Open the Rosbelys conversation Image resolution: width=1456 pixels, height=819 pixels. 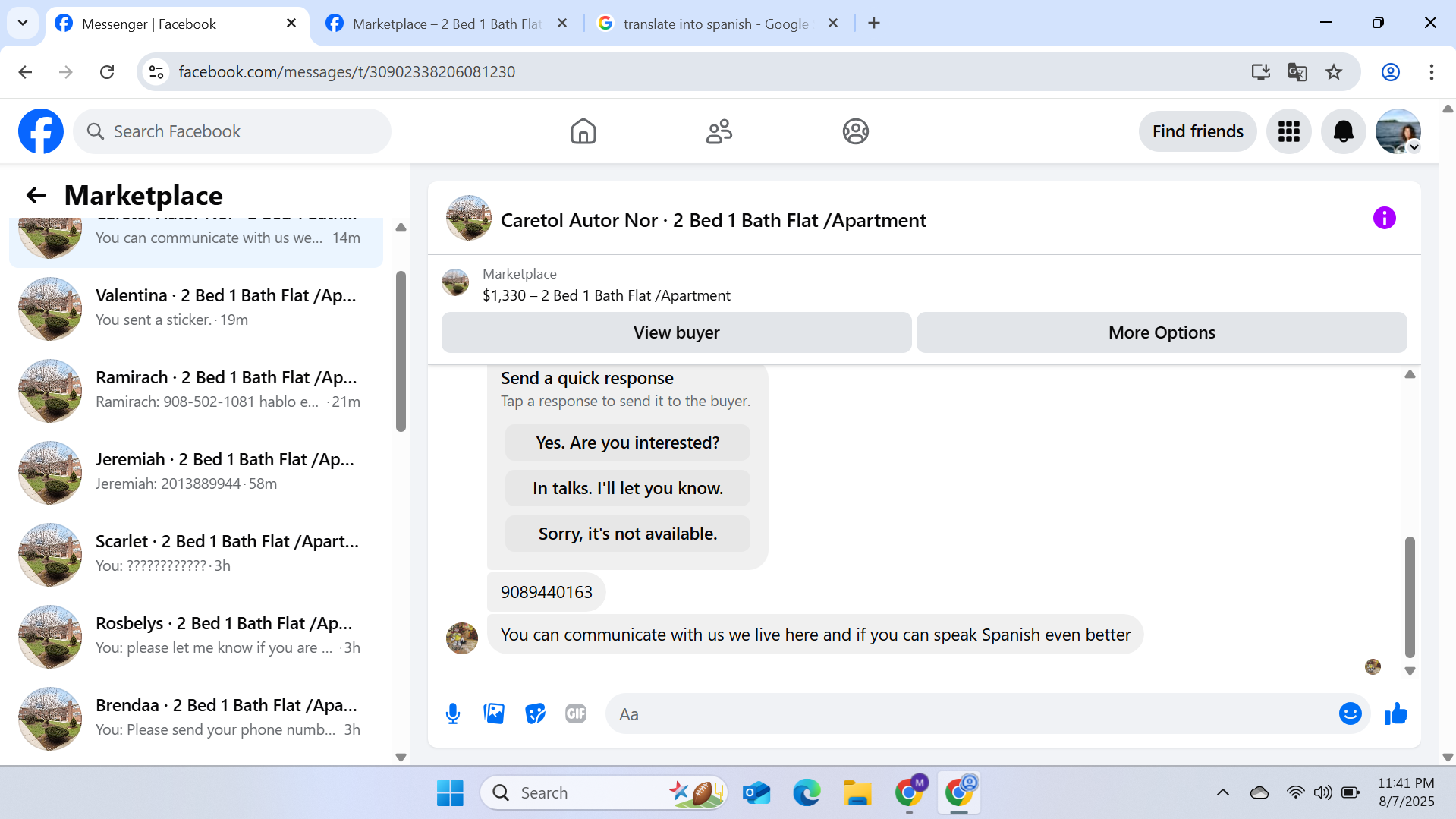196,636
